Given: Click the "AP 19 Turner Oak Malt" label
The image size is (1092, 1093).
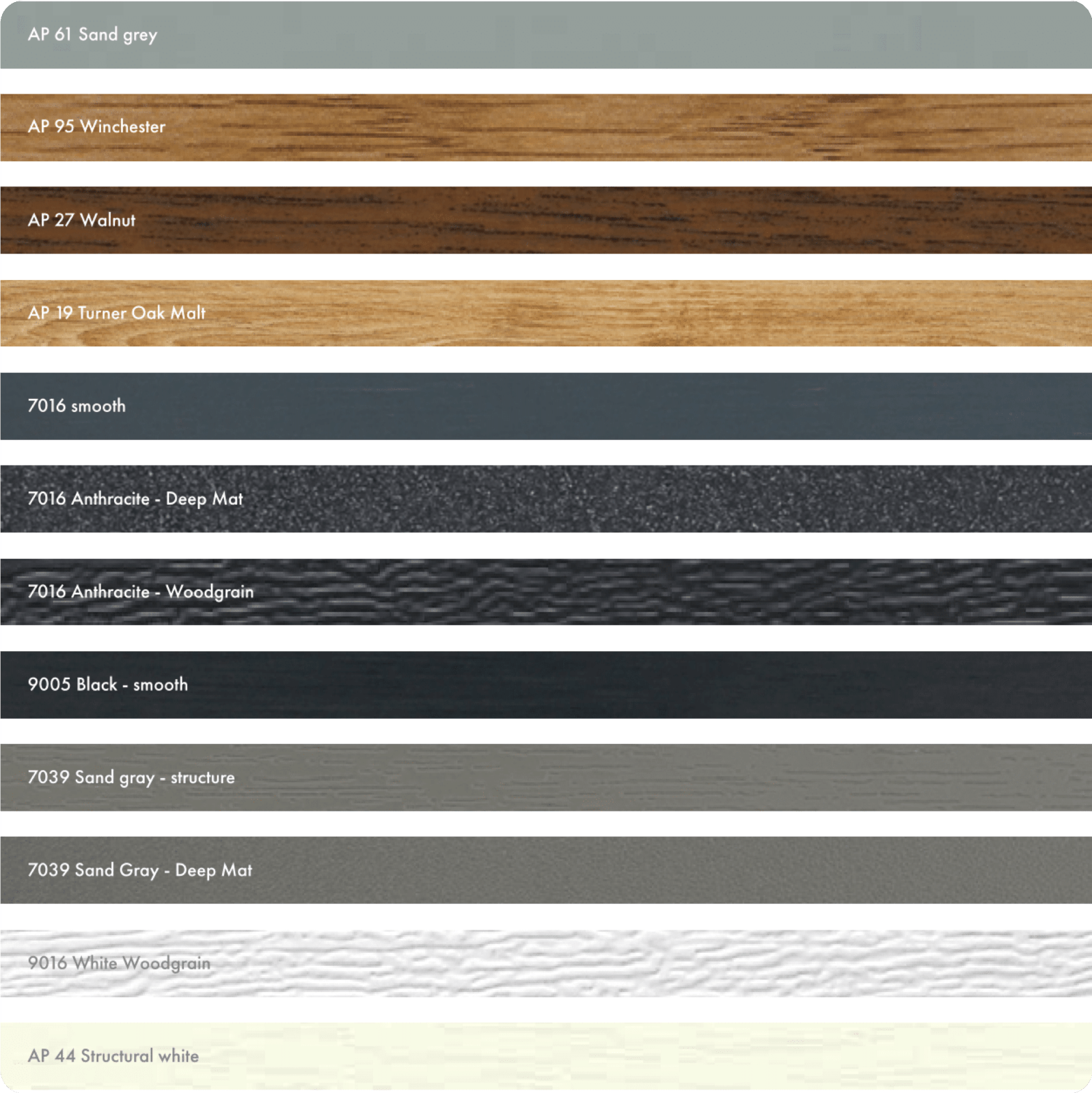Looking at the screenshot, I should click(x=116, y=313).
